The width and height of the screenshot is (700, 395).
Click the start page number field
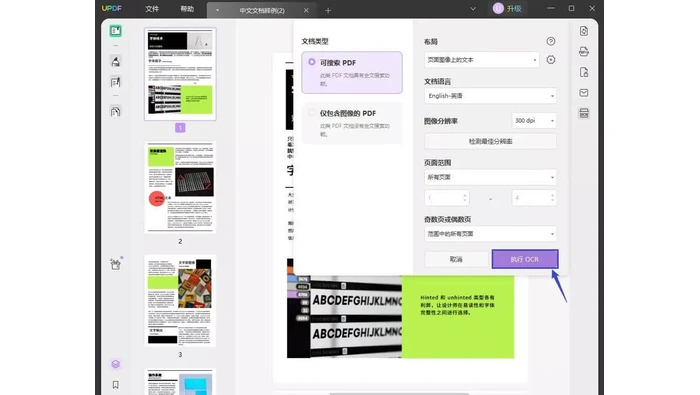(446, 198)
